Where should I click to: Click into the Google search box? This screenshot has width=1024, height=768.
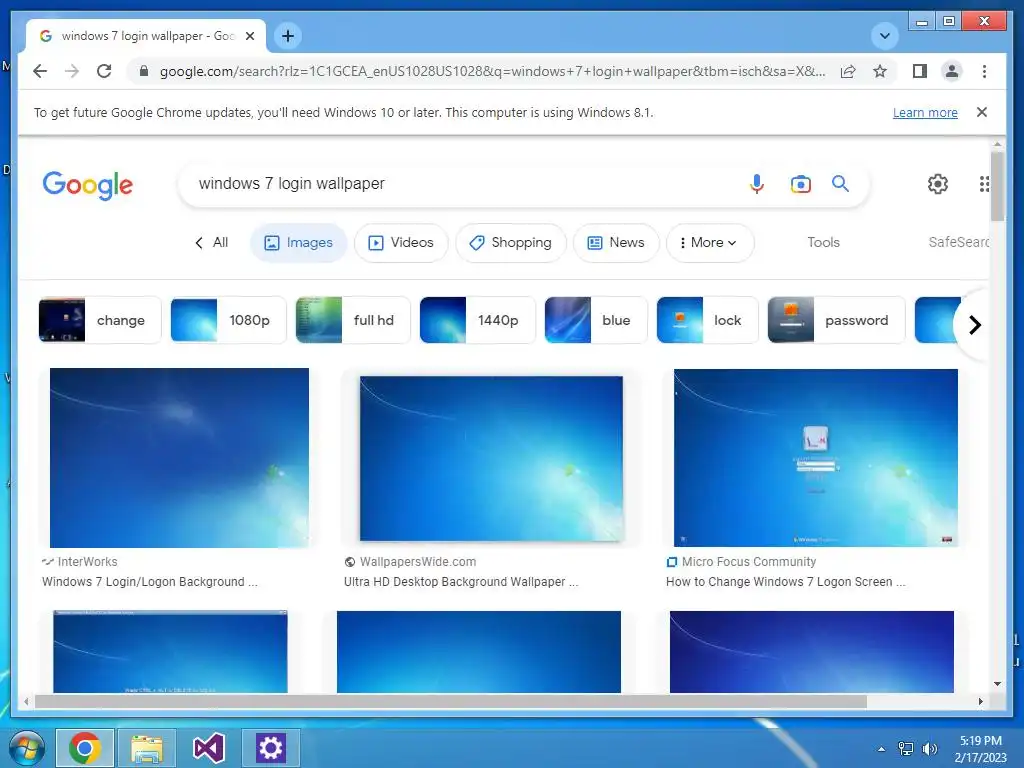(457, 184)
